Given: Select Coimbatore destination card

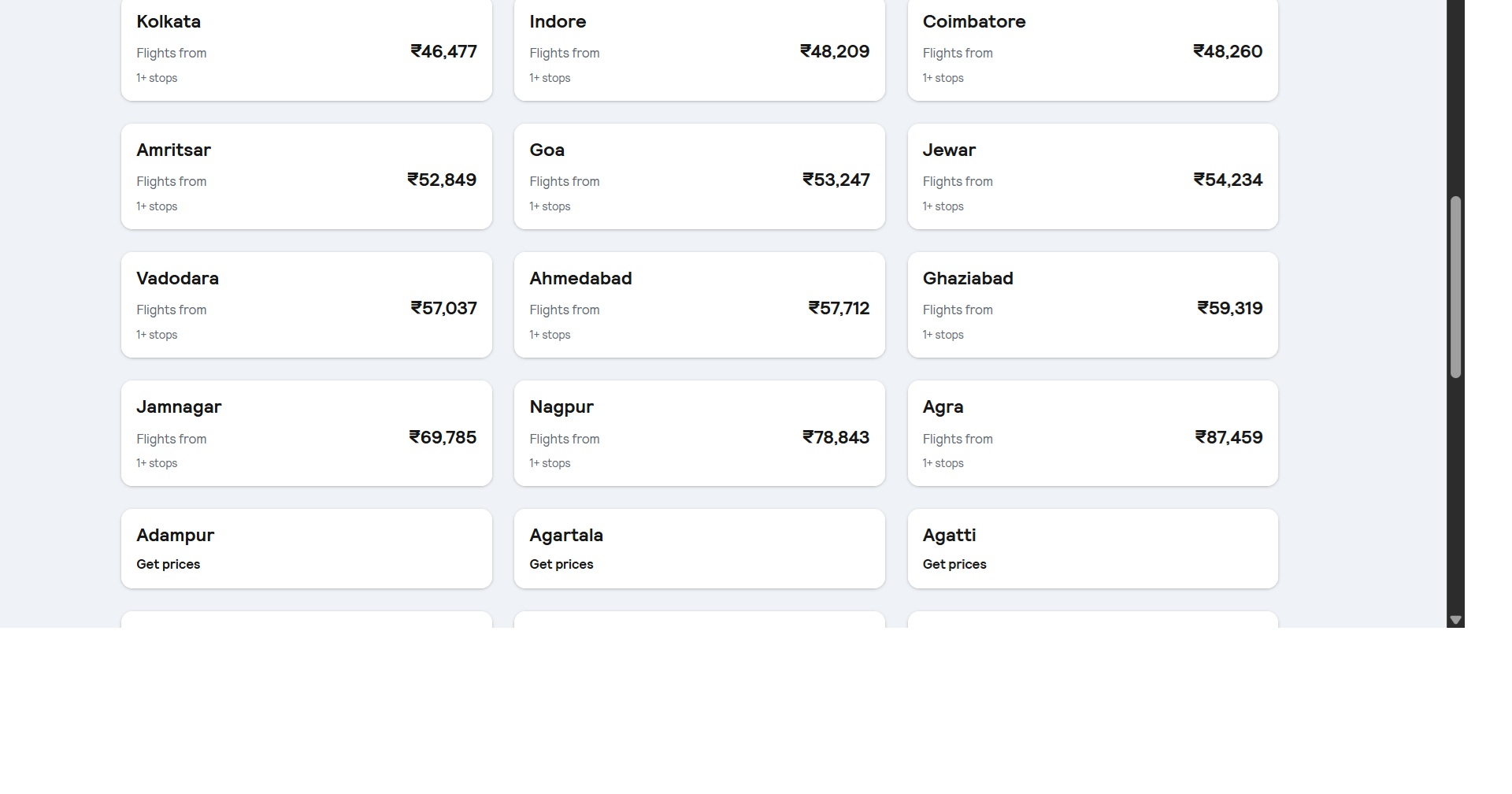Looking at the screenshot, I should (x=1092, y=50).
